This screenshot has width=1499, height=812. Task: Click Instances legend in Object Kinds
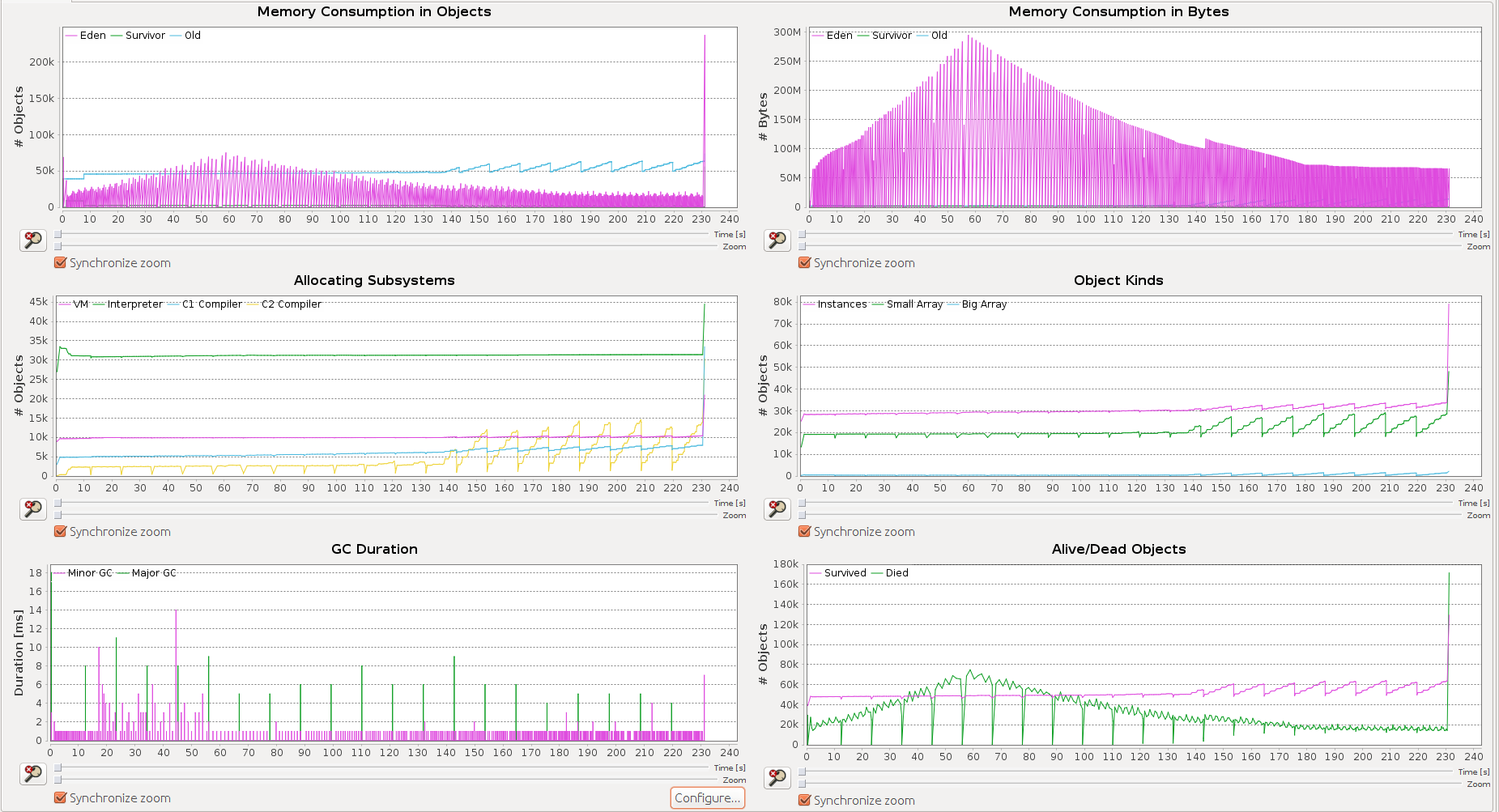point(835,304)
